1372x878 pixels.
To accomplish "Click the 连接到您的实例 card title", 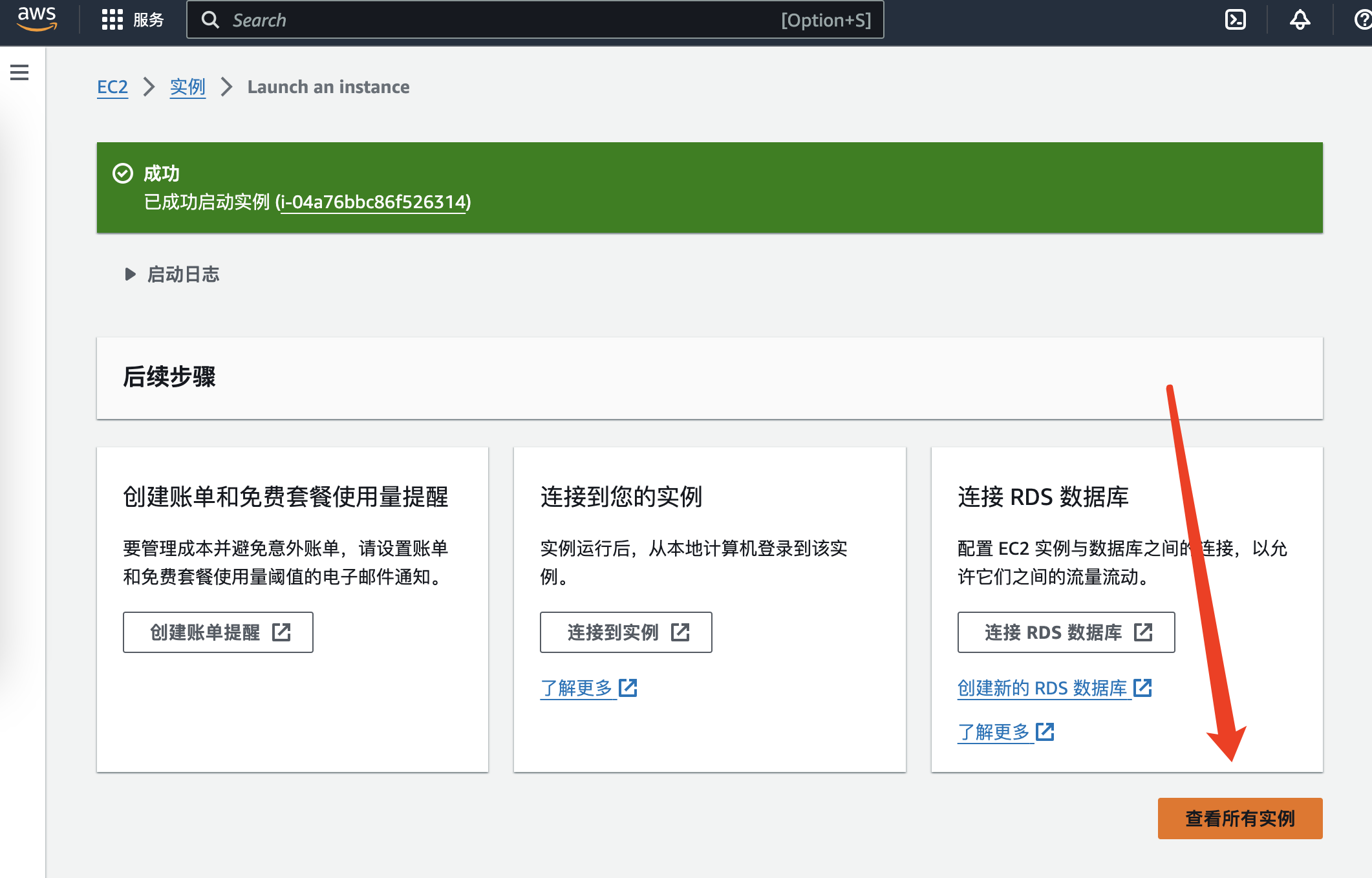I will (621, 497).
